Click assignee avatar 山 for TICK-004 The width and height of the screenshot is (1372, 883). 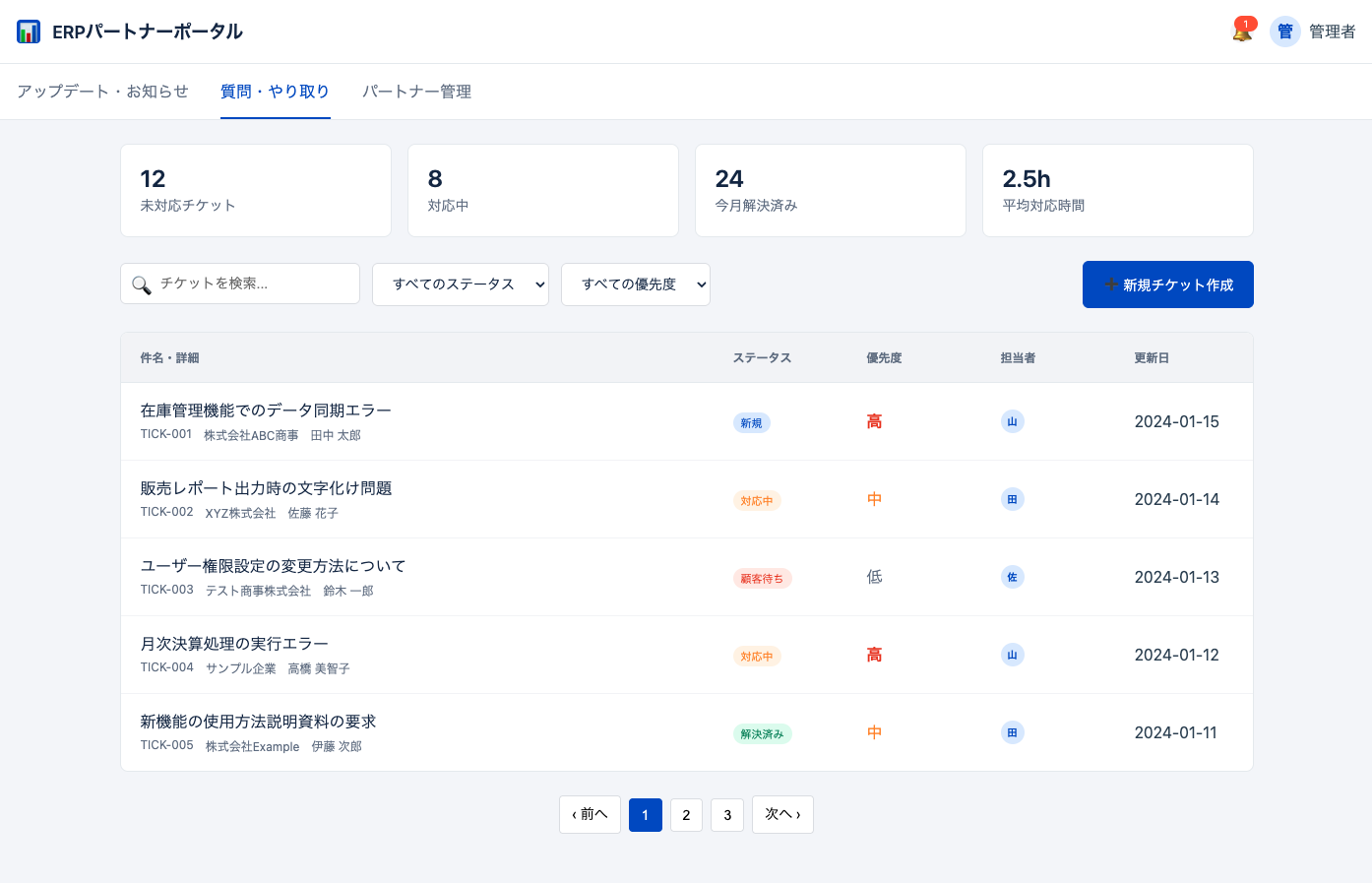(1012, 655)
